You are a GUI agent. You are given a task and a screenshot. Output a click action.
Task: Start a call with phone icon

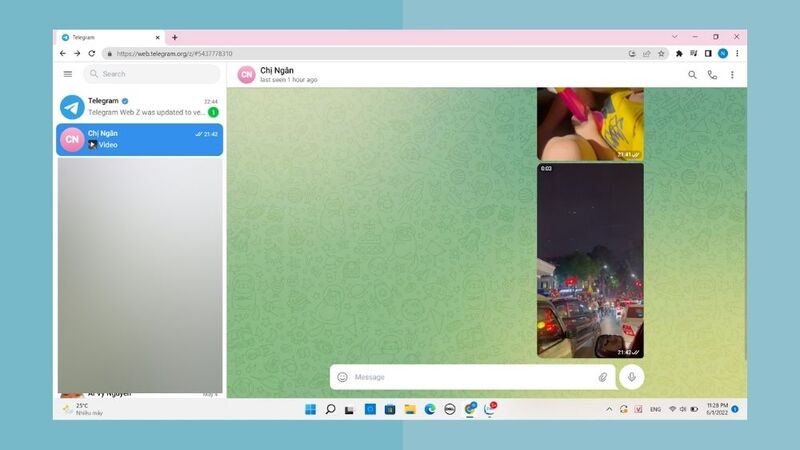[x=712, y=75]
